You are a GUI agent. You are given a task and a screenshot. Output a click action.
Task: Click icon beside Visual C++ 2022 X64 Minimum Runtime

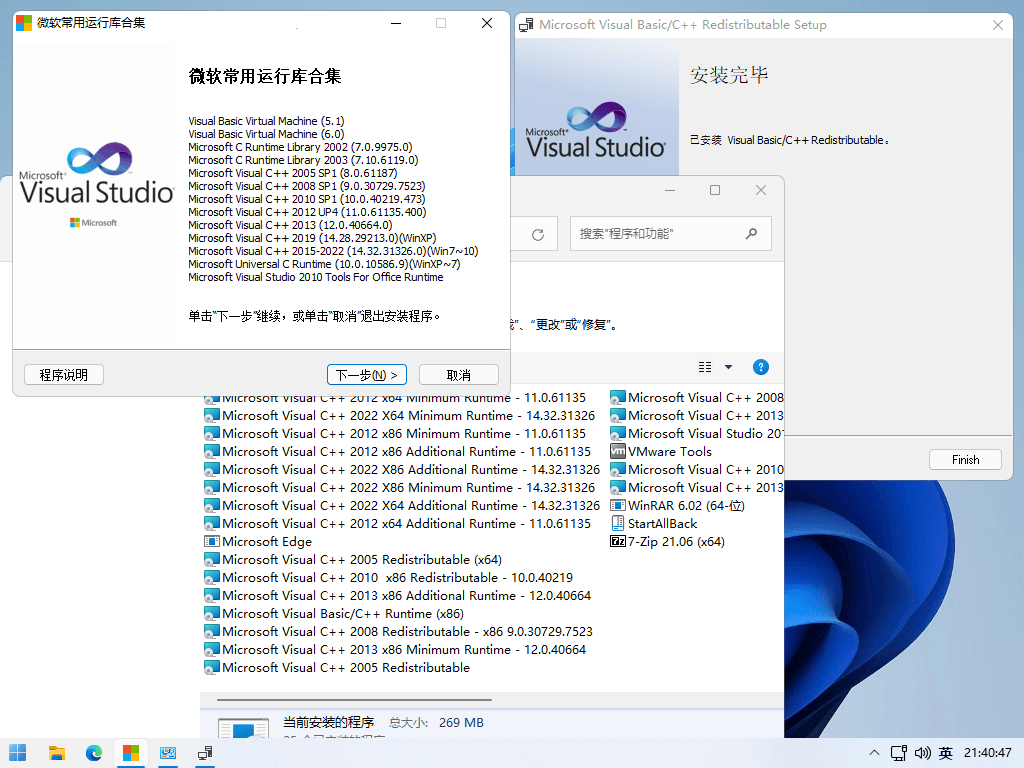point(211,415)
